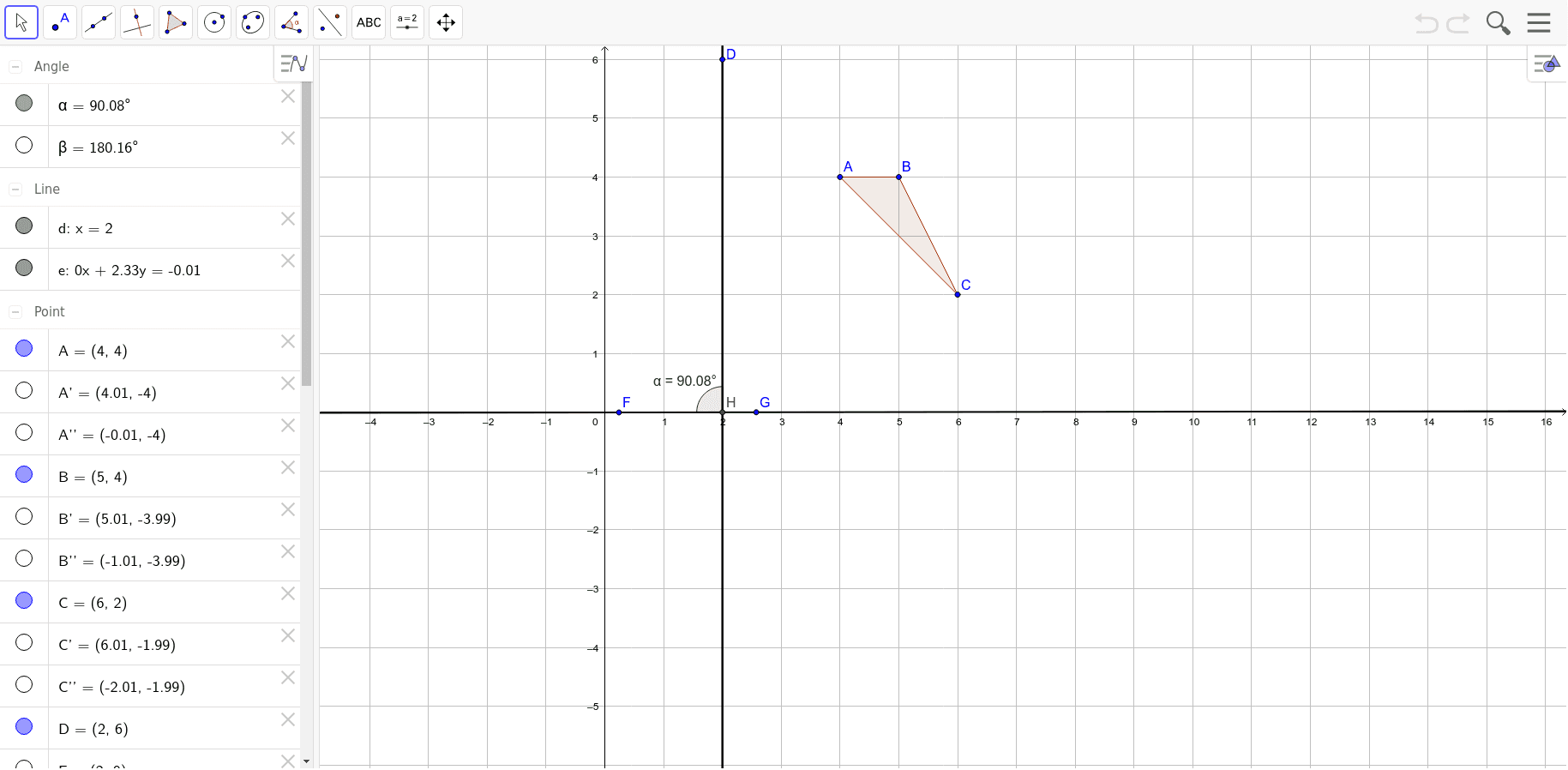
Task: Delete line e with its X
Action: [288, 262]
